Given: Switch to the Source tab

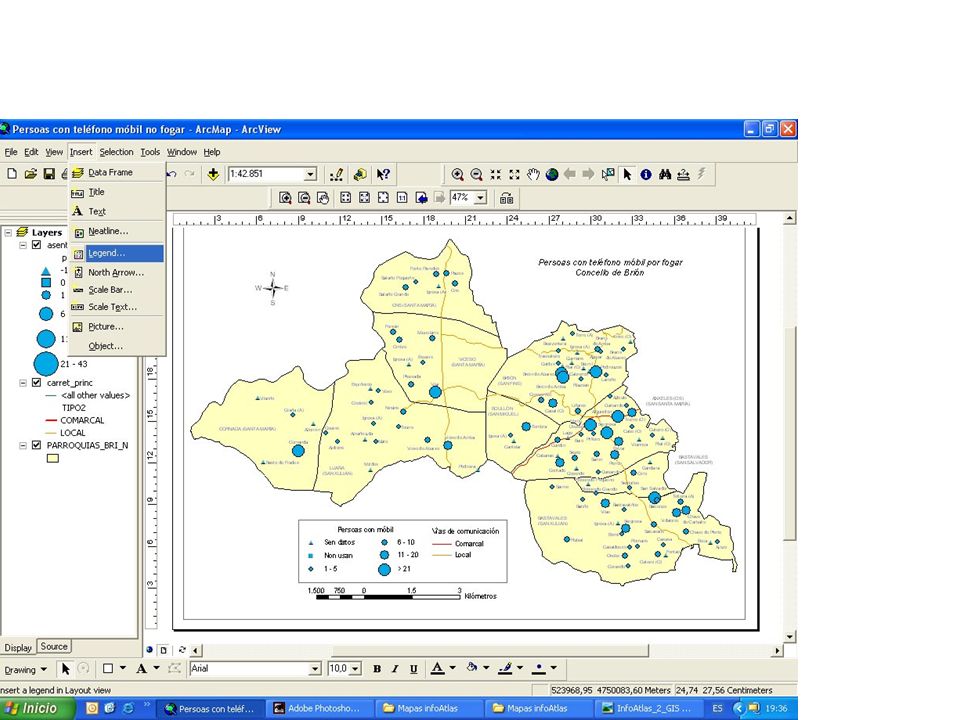Looking at the screenshot, I should tap(54, 646).
